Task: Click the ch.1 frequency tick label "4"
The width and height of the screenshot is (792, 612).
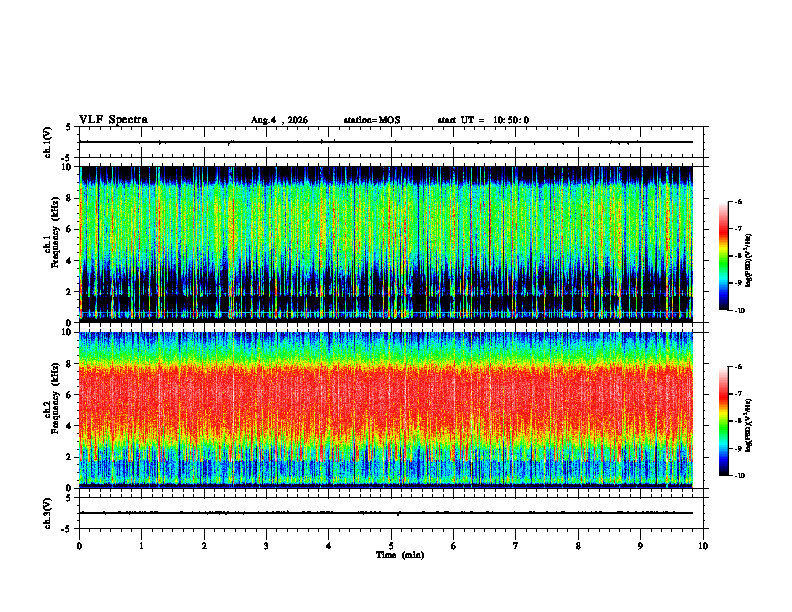Action: coord(70,261)
